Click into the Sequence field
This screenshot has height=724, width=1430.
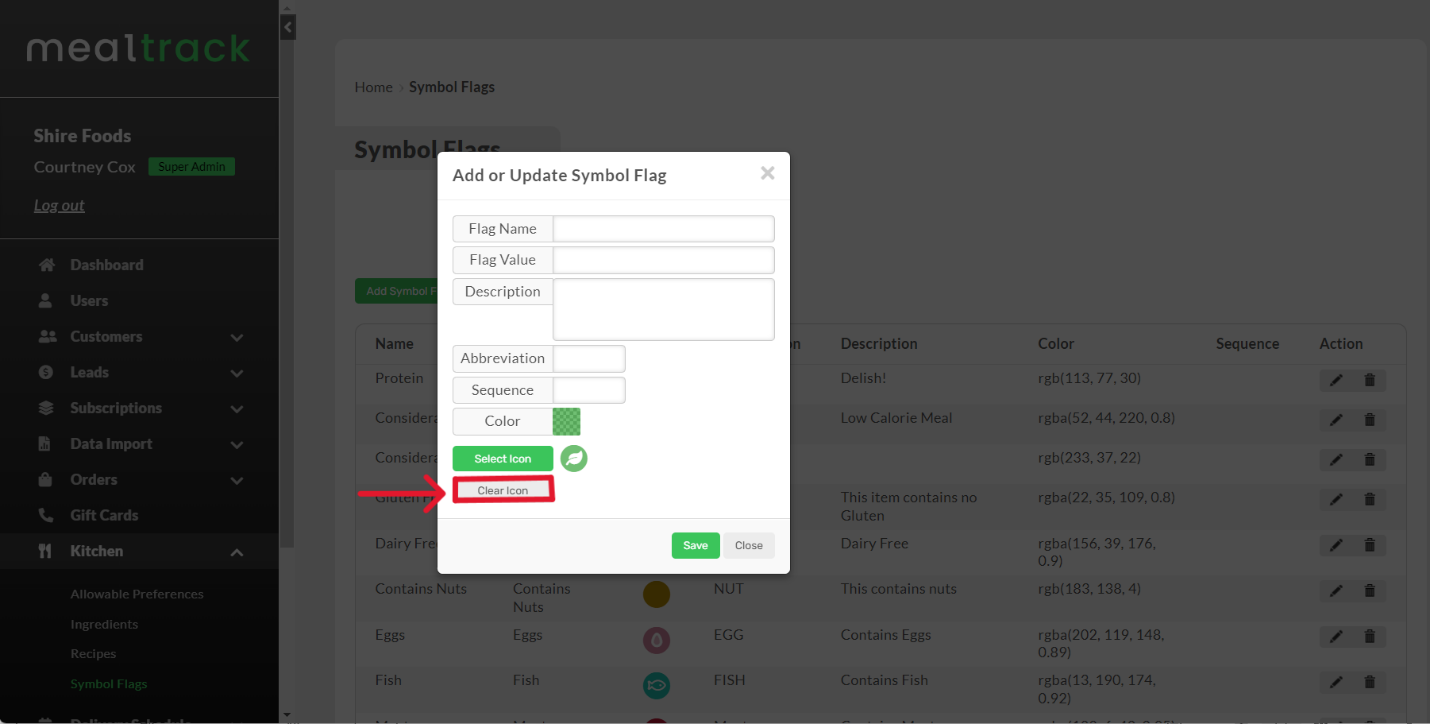pos(589,390)
